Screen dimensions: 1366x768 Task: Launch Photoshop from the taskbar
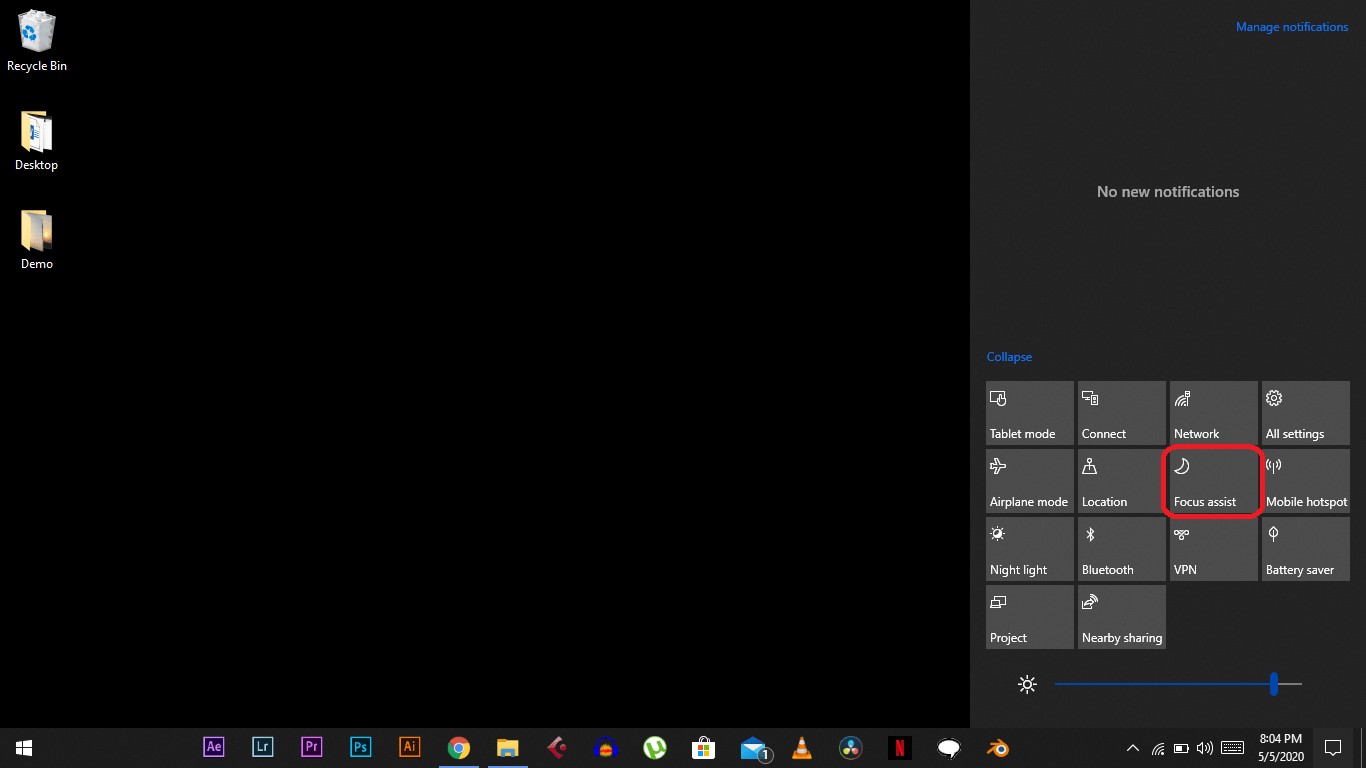click(360, 747)
